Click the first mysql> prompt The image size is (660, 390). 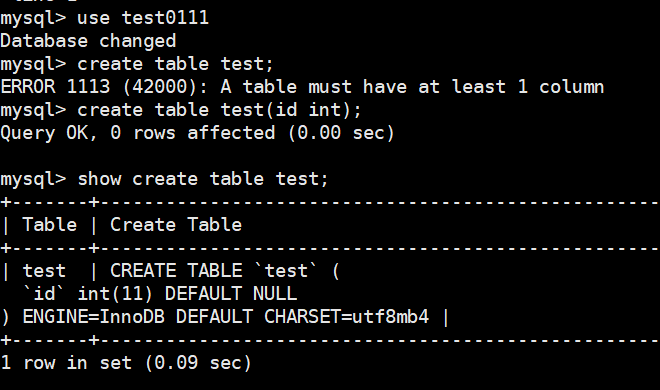point(33,19)
